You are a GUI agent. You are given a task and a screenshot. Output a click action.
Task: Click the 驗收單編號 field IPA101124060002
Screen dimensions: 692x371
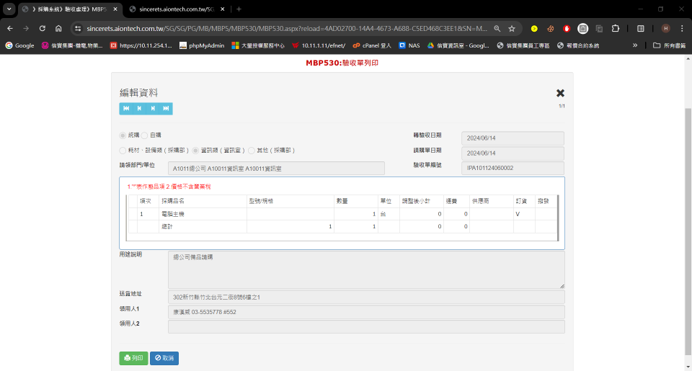click(512, 168)
